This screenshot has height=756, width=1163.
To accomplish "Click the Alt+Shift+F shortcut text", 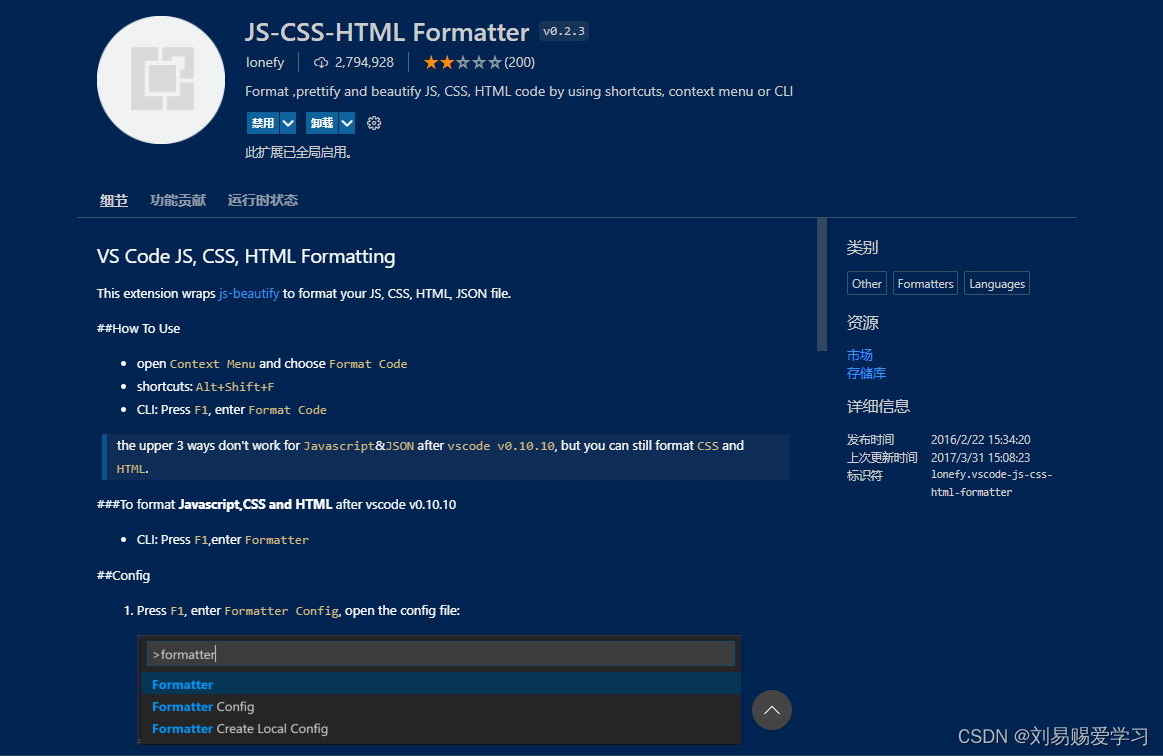I will pos(234,387).
